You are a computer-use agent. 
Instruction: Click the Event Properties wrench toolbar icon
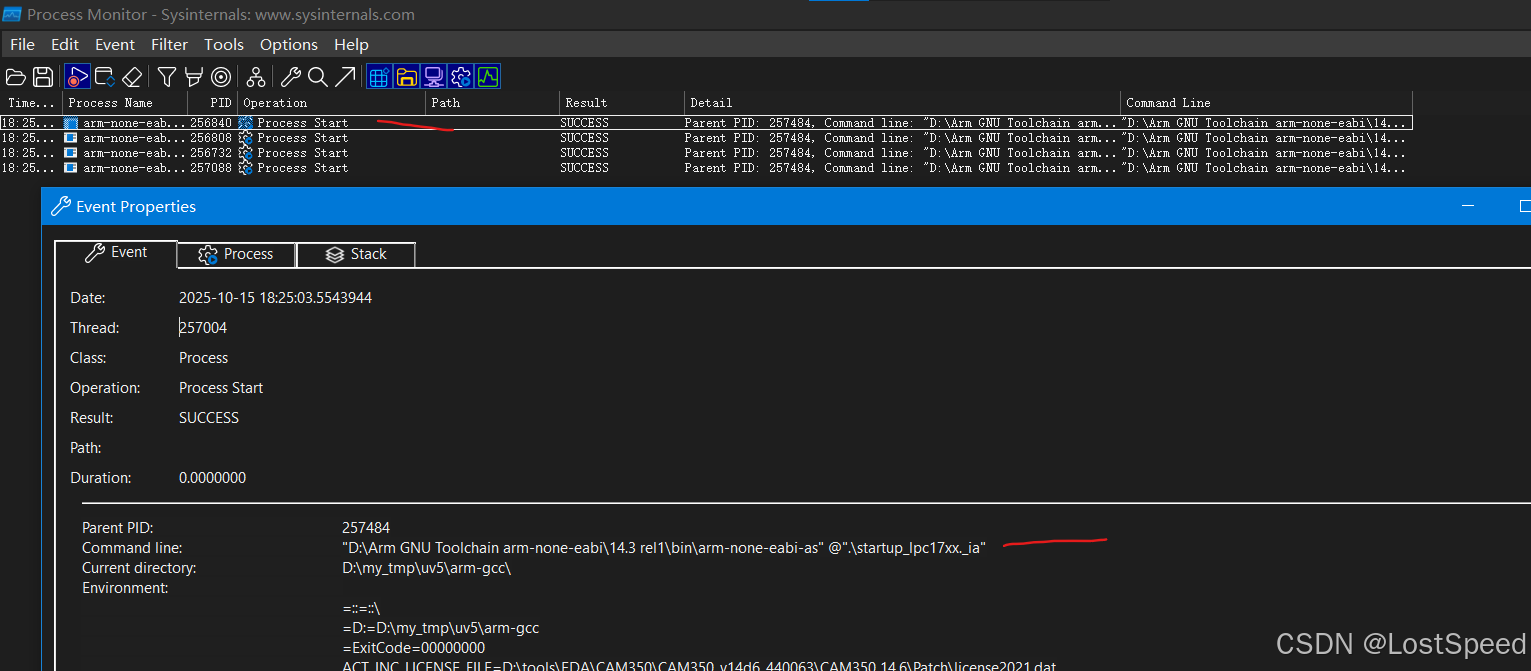(x=291, y=77)
